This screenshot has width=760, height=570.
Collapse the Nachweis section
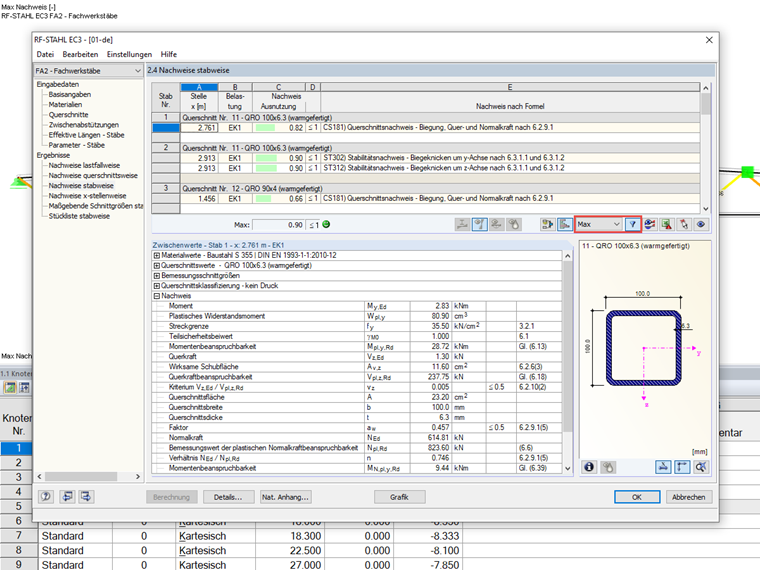point(157,296)
